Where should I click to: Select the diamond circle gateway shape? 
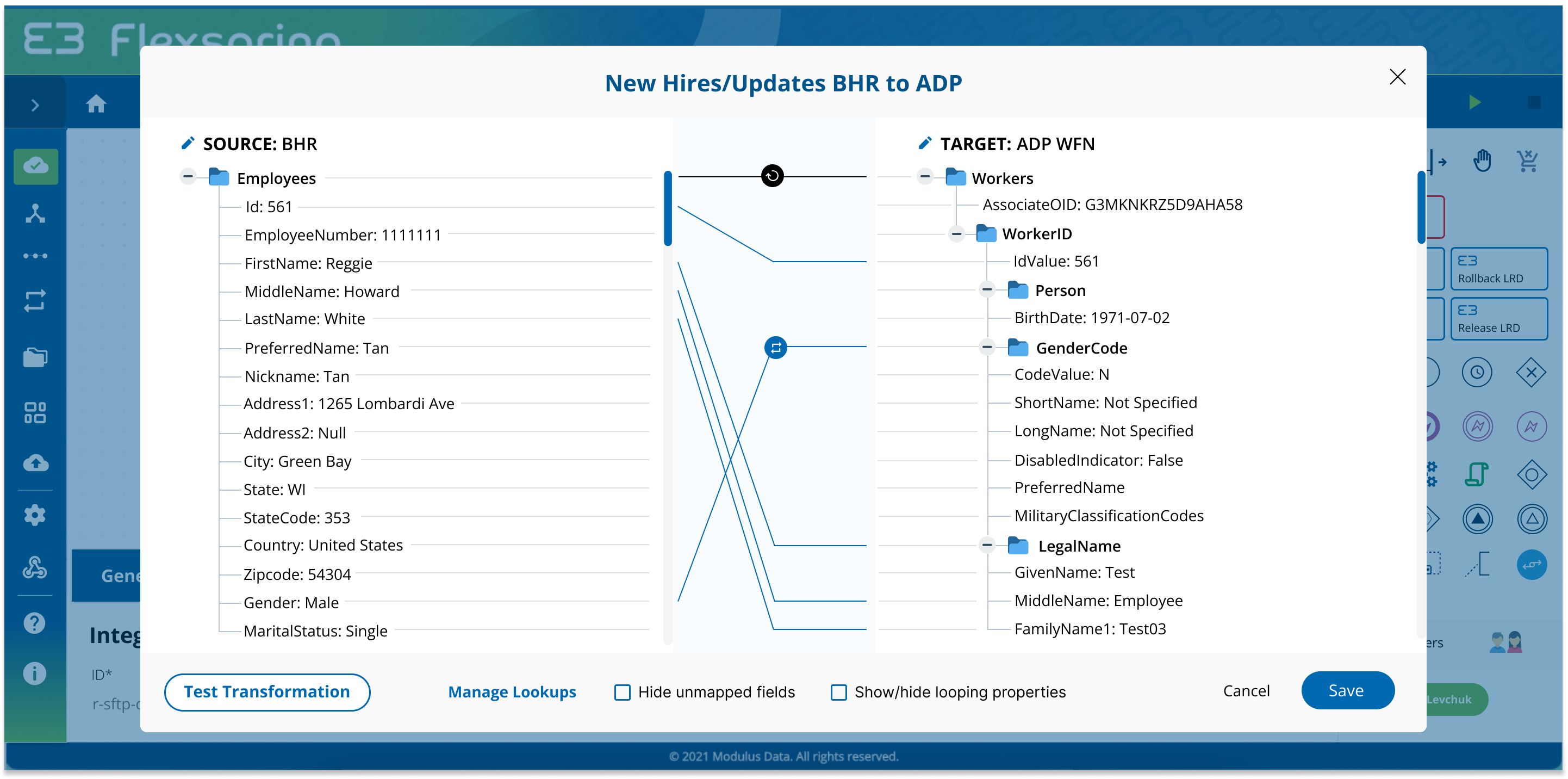click(1532, 474)
